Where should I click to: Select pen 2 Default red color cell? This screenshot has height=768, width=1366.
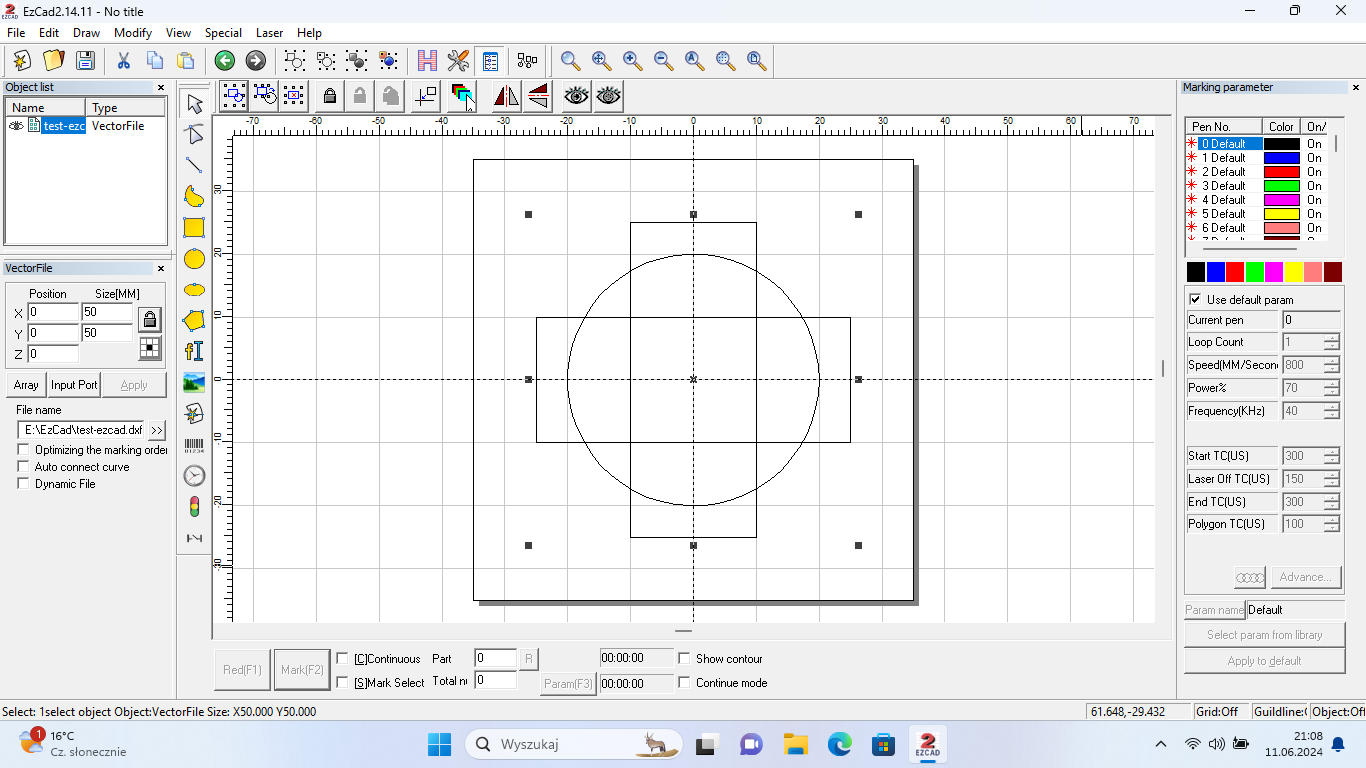click(1282, 172)
